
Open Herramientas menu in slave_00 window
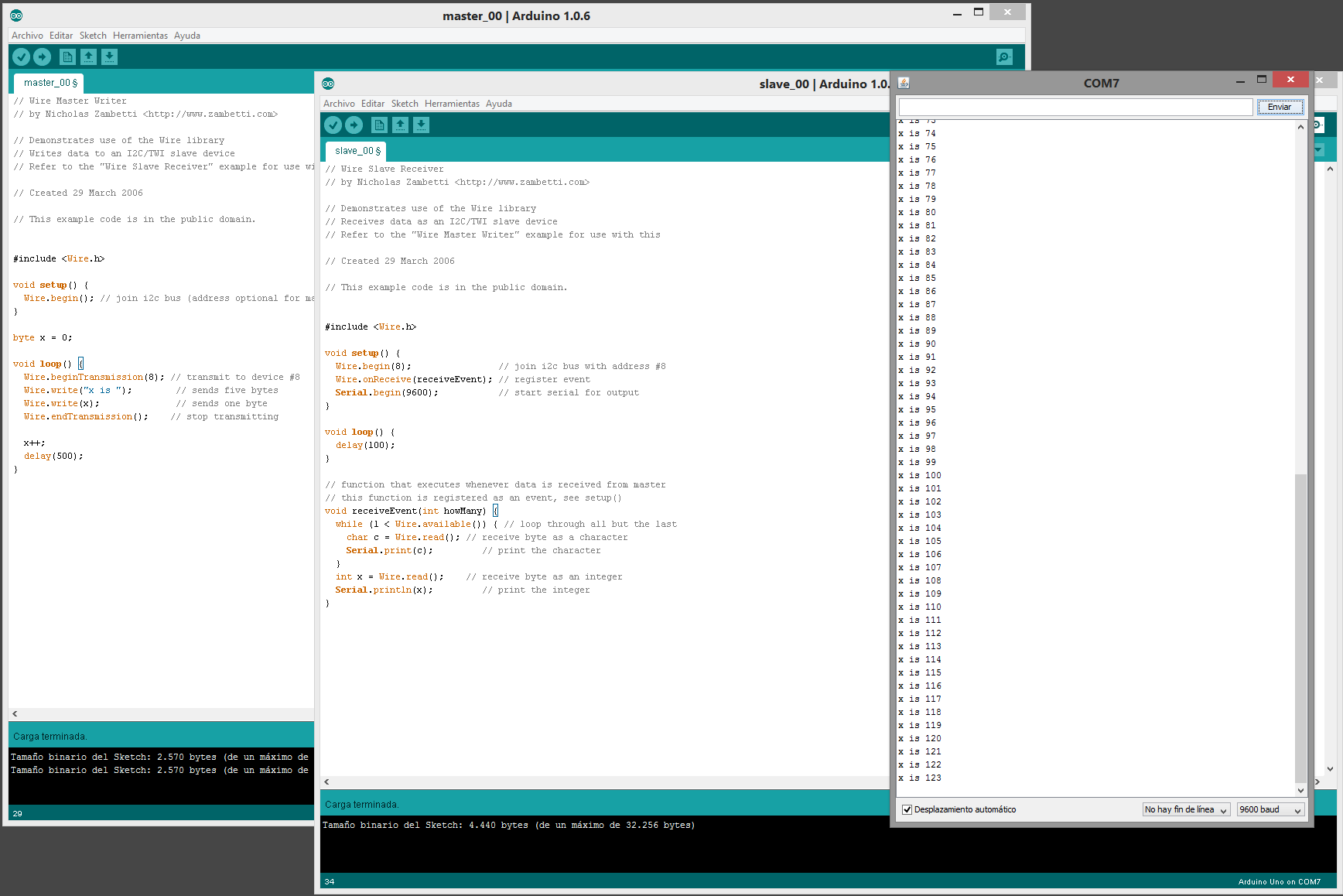coord(452,104)
